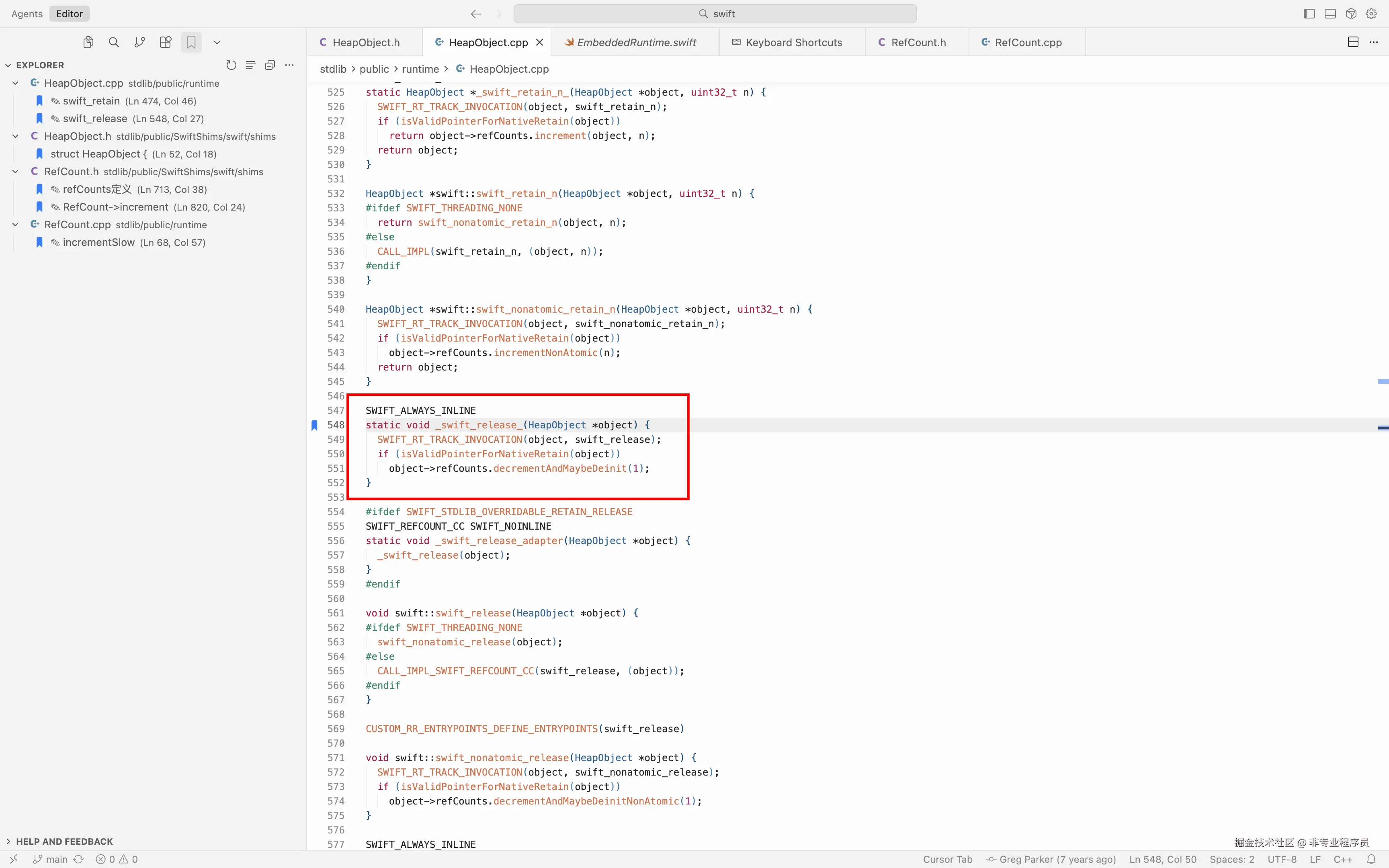Open the Extensions icon
This screenshot has width=1389, height=868.
pos(165,43)
